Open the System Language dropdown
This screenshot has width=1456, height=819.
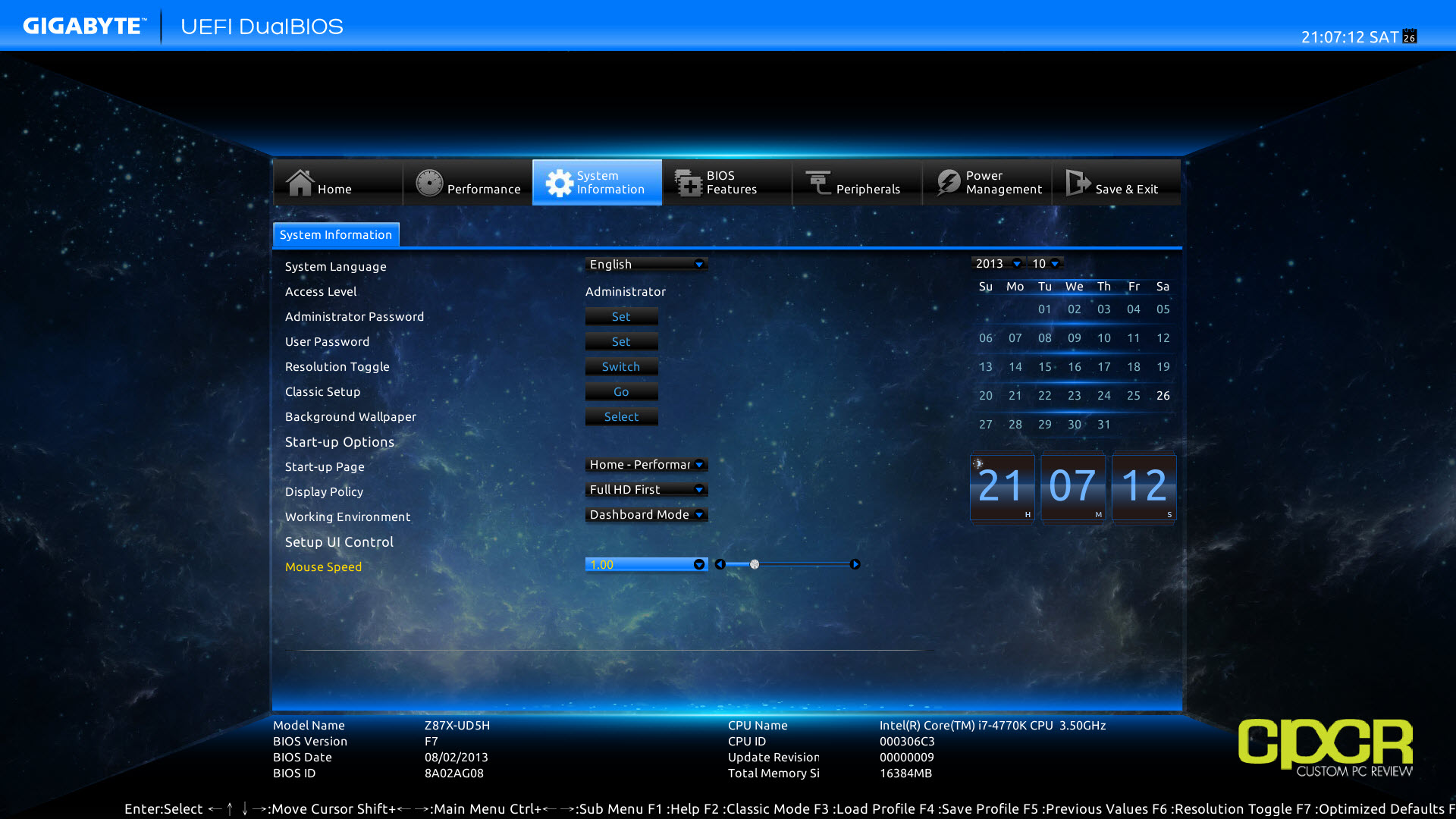646,264
